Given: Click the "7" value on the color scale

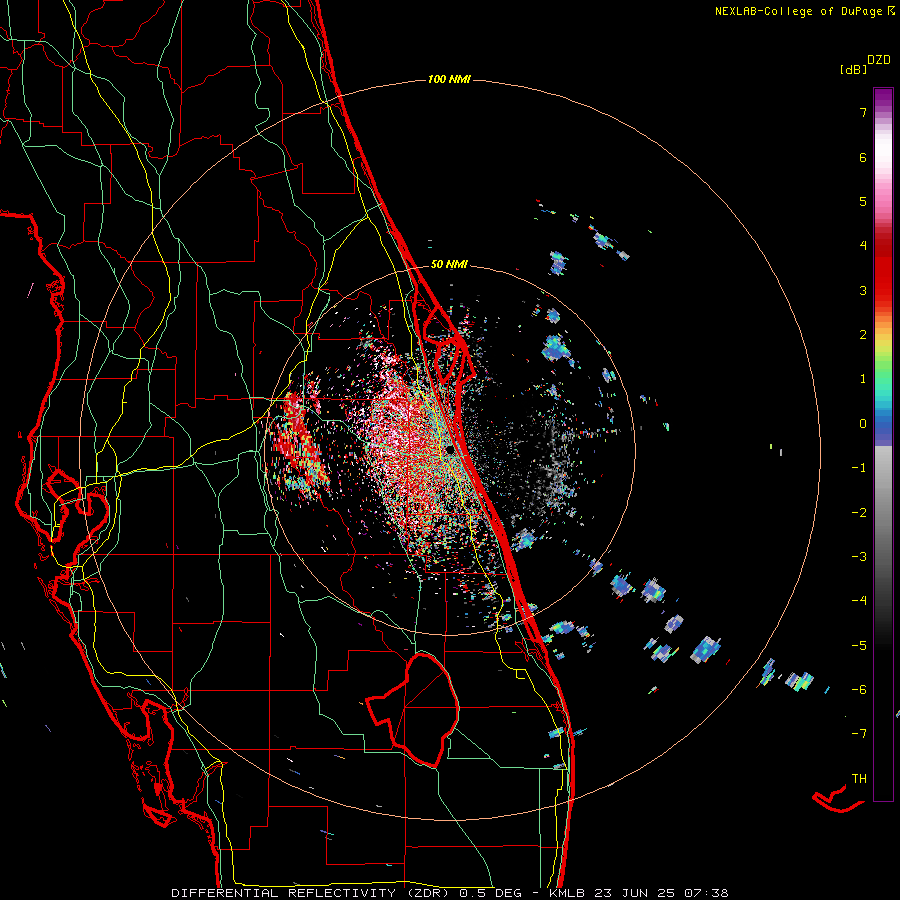Looking at the screenshot, I should tap(863, 112).
